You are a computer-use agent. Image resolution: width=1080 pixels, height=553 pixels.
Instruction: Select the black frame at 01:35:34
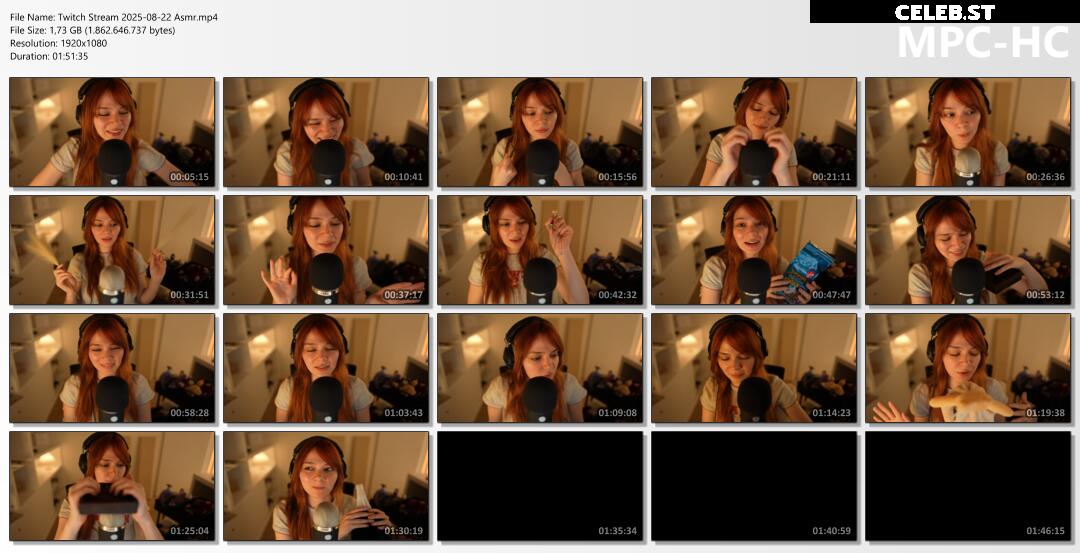point(540,486)
